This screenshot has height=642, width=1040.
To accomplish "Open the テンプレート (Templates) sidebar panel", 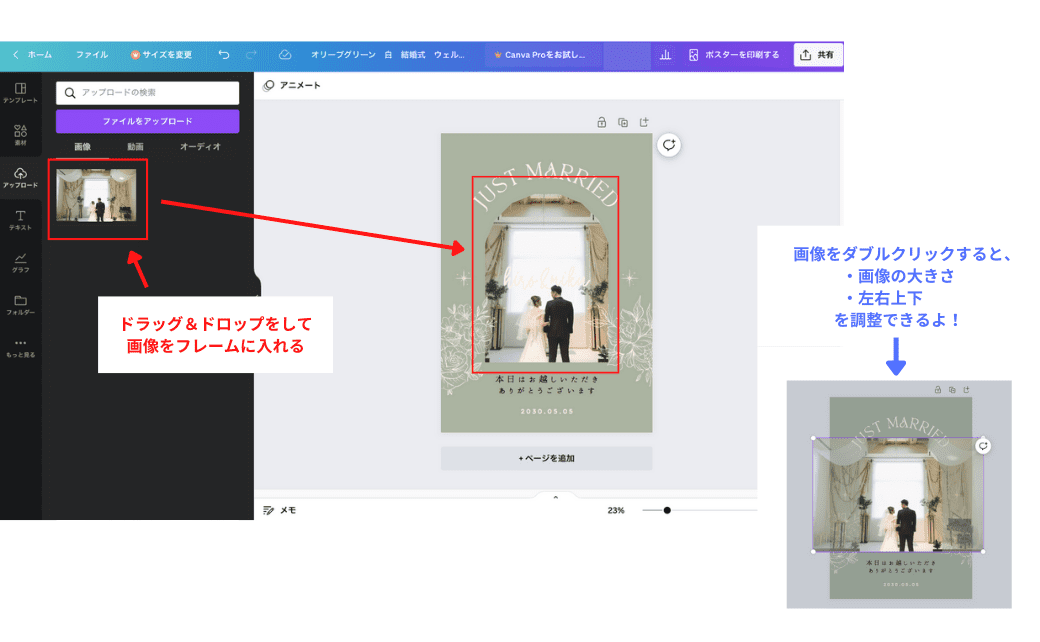I will click(x=20, y=93).
